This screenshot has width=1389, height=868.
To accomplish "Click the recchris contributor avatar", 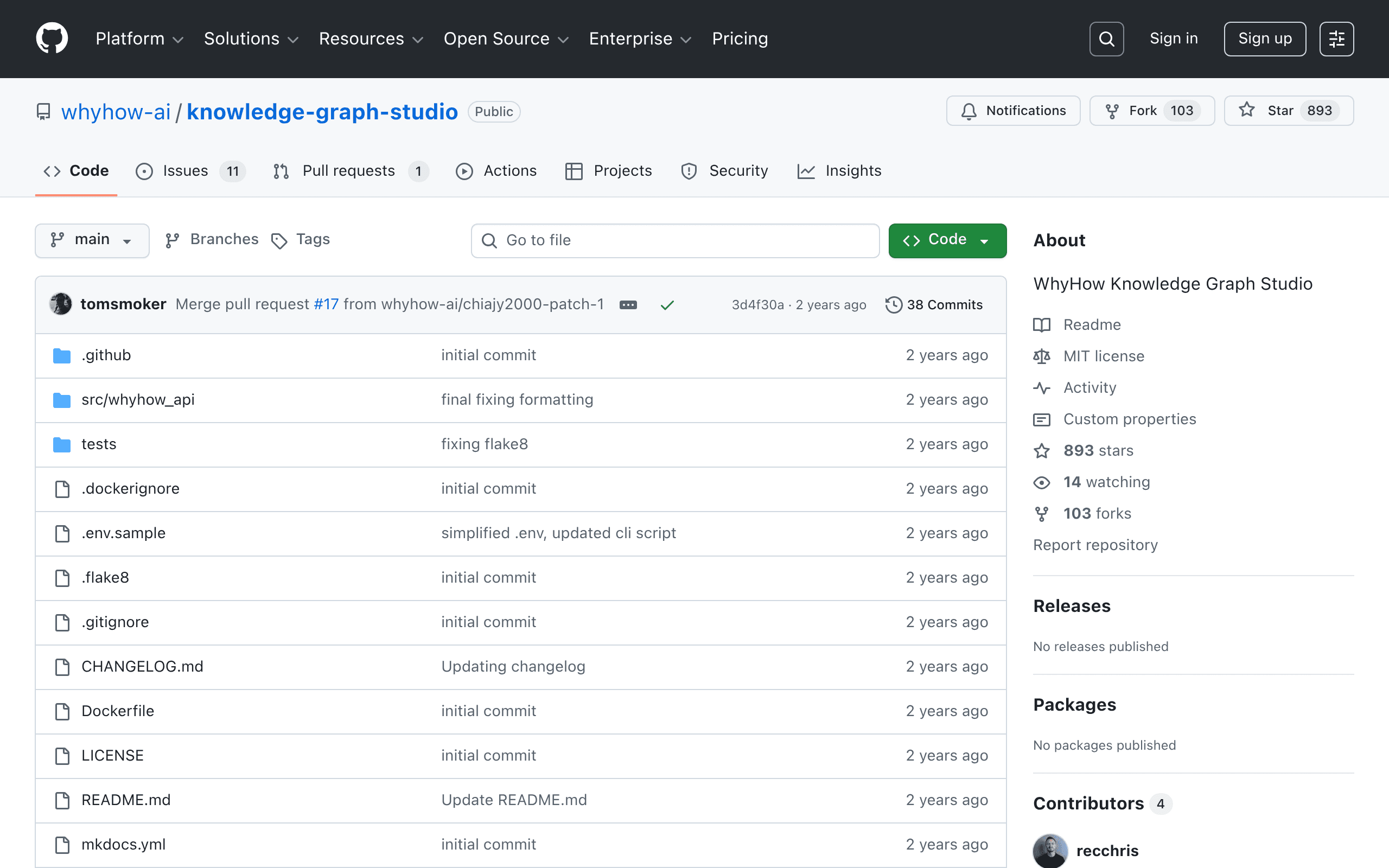I will [x=1050, y=851].
